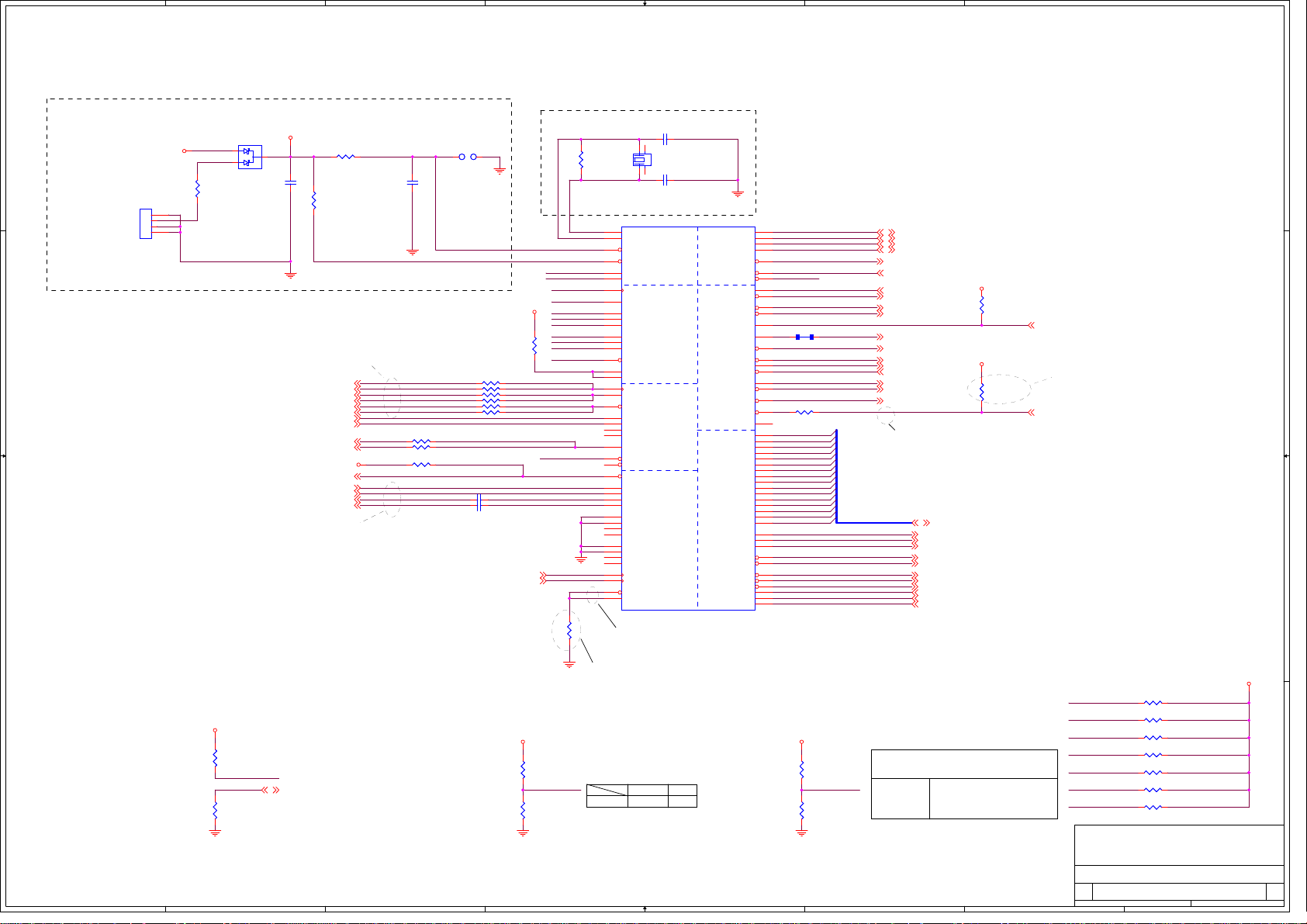
Task: Click the ground symbol beside the open jumper
Action: point(500,169)
